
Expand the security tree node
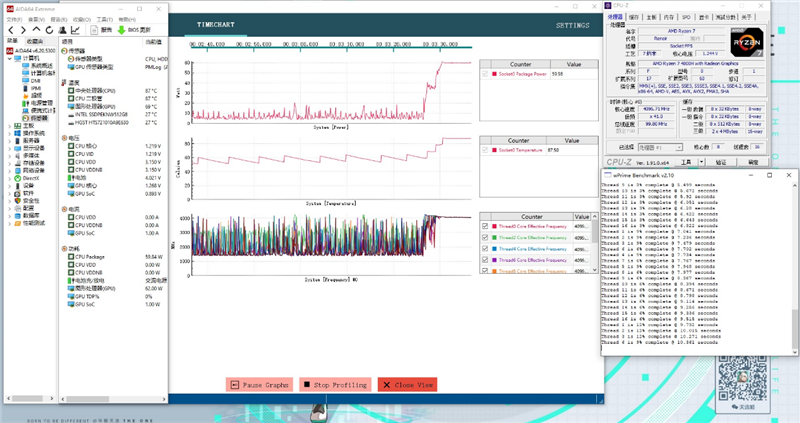[9, 201]
